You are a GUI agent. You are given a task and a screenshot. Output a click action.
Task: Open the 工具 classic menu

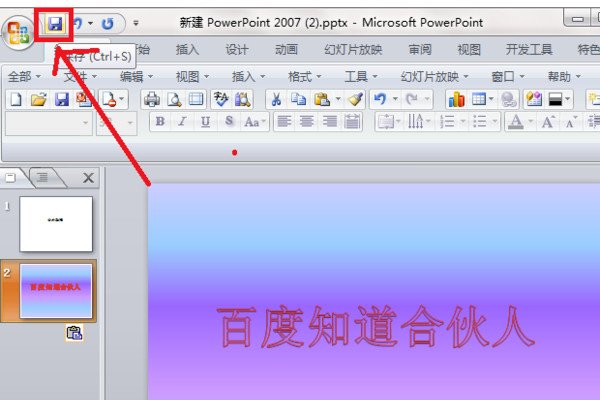click(x=361, y=77)
